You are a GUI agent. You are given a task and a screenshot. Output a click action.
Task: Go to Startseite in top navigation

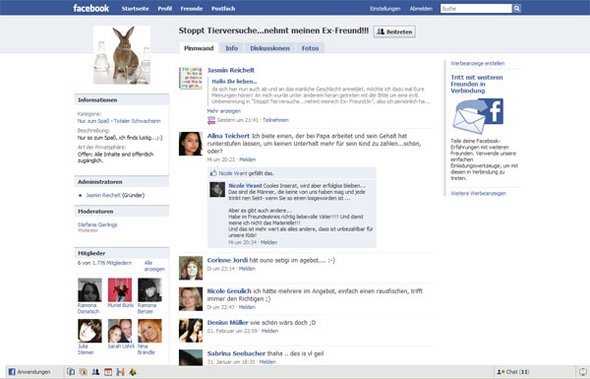pyautogui.click(x=135, y=8)
